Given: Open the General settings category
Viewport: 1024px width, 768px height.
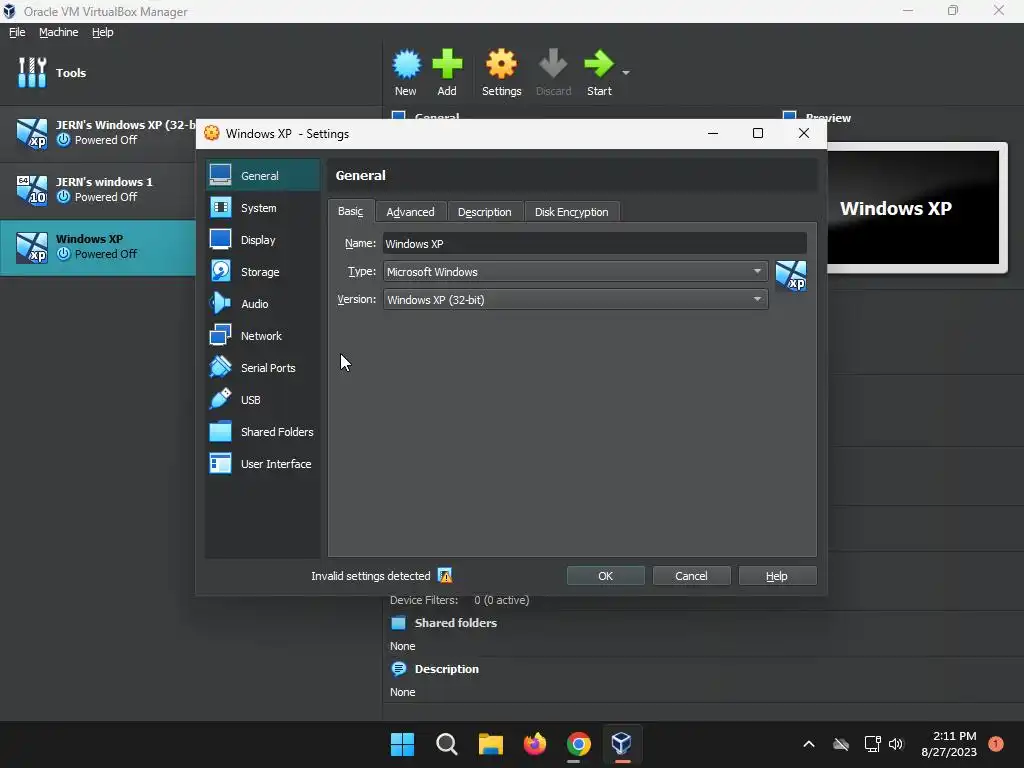Looking at the screenshot, I should click(x=263, y=176).
